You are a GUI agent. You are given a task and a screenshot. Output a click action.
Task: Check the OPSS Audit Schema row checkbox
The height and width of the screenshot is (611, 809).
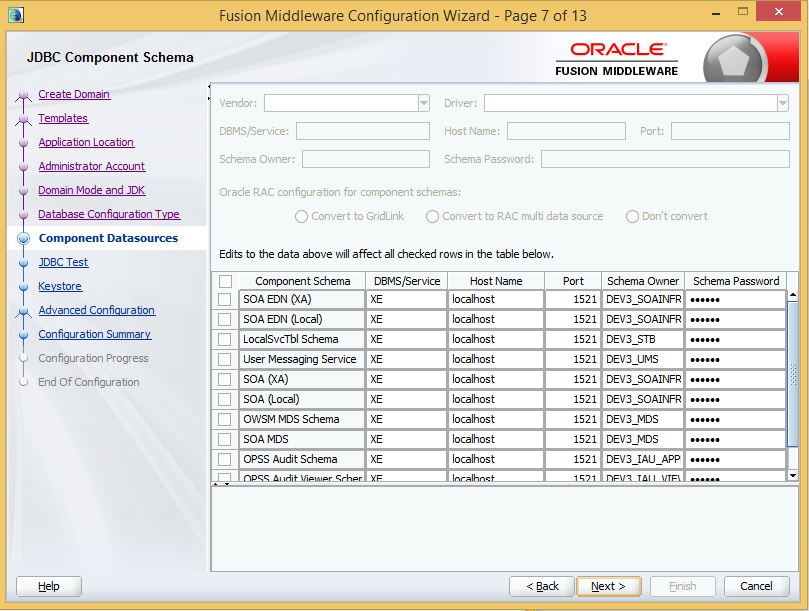(x=224, y=459)
